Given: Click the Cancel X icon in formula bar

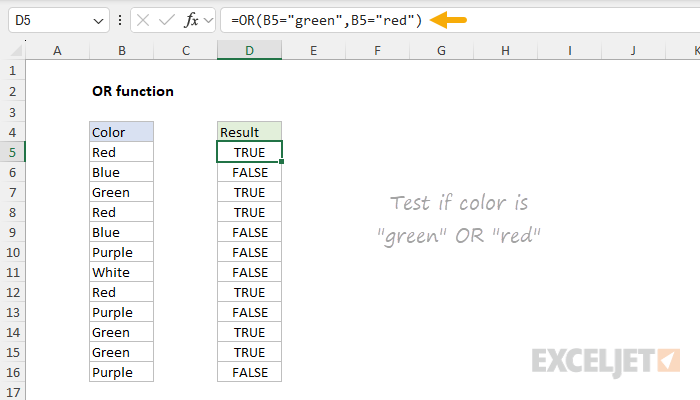Looking at the screenshot, I should [x=143, y=20].
